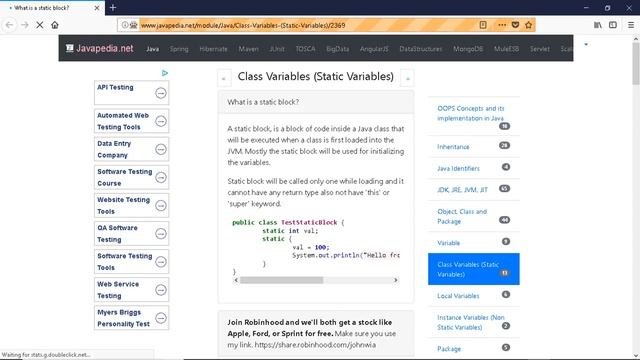Screen dimensions: 640x360
Task: Click the 'What is a static block?' heading
Action: 263,102
